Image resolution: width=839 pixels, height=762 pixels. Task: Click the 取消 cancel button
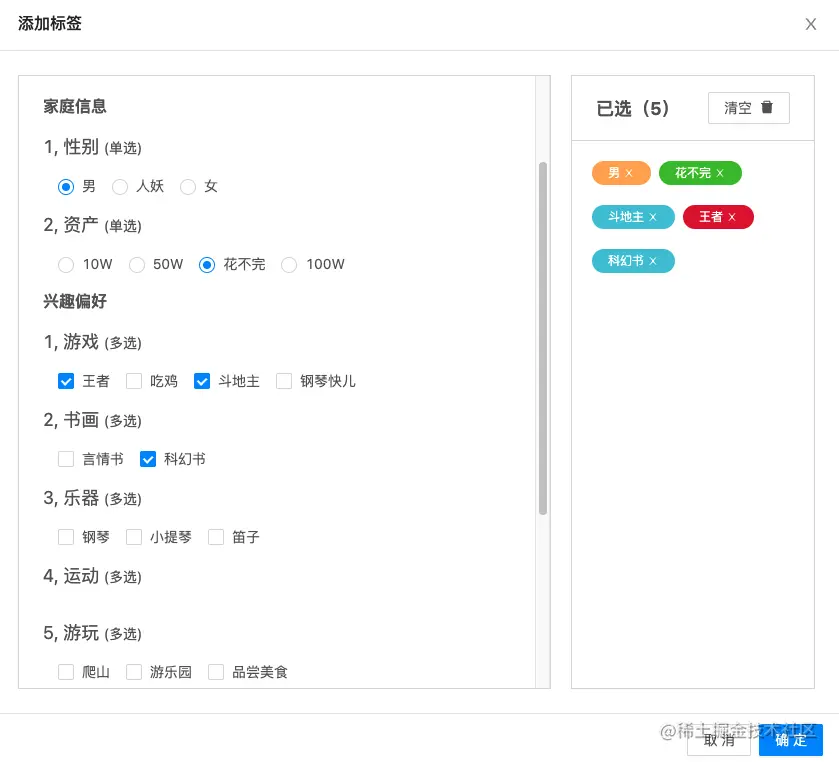coord(719,740)
